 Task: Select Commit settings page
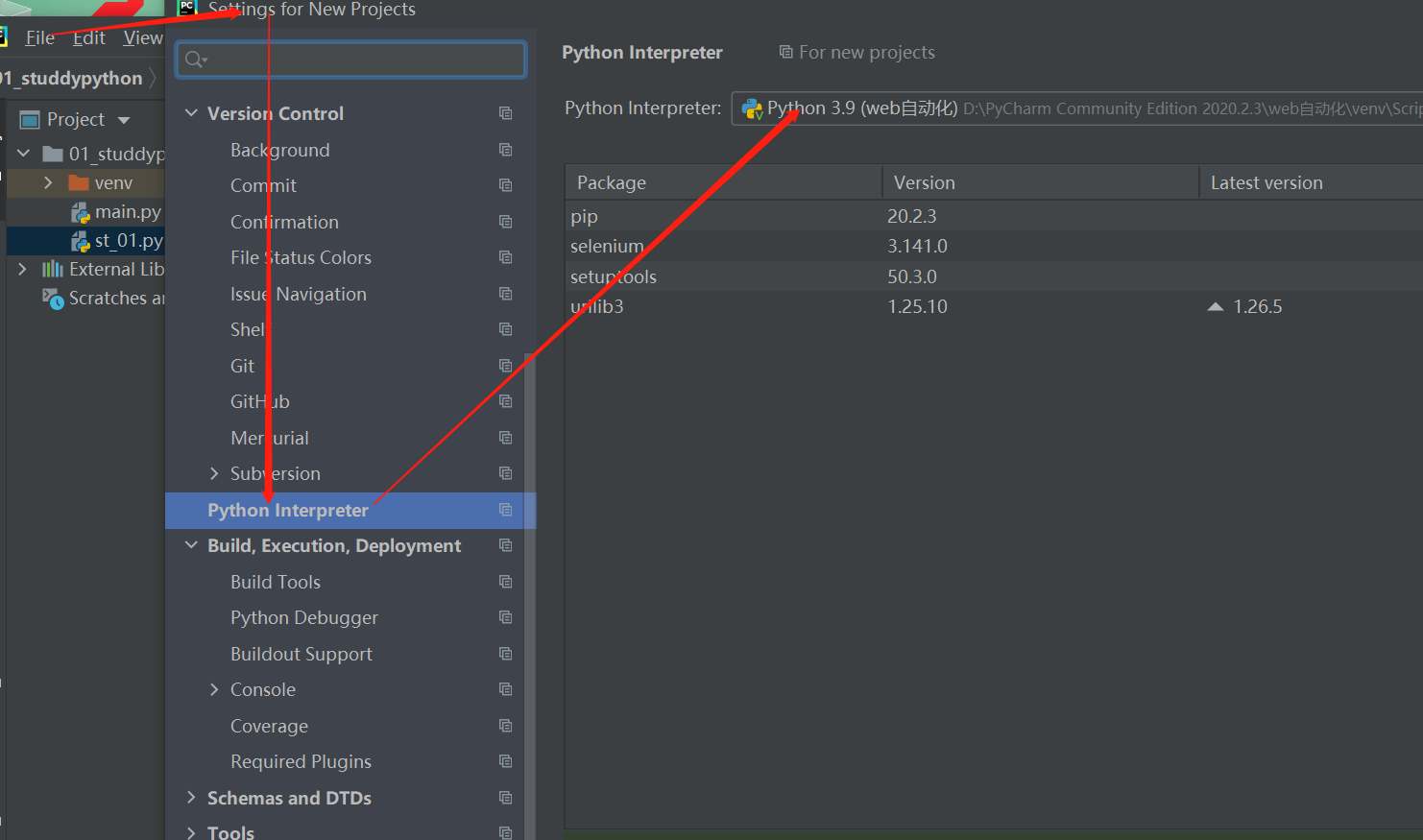click(x=263, y=185)
